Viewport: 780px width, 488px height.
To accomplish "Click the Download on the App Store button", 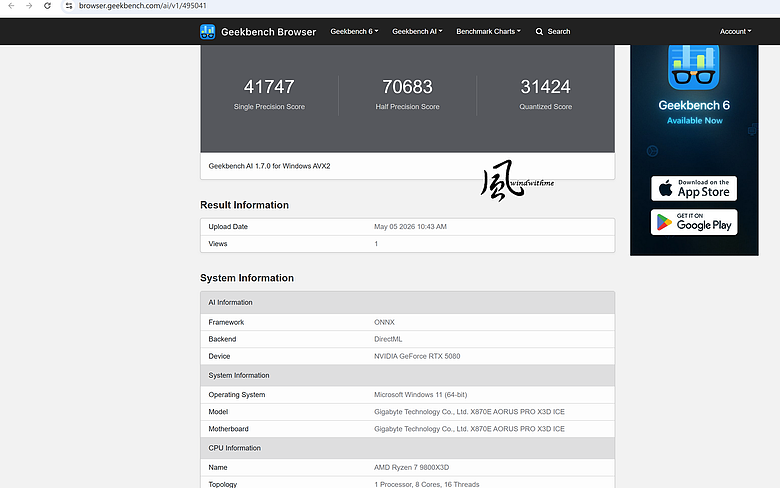I will tap(694, 189).
